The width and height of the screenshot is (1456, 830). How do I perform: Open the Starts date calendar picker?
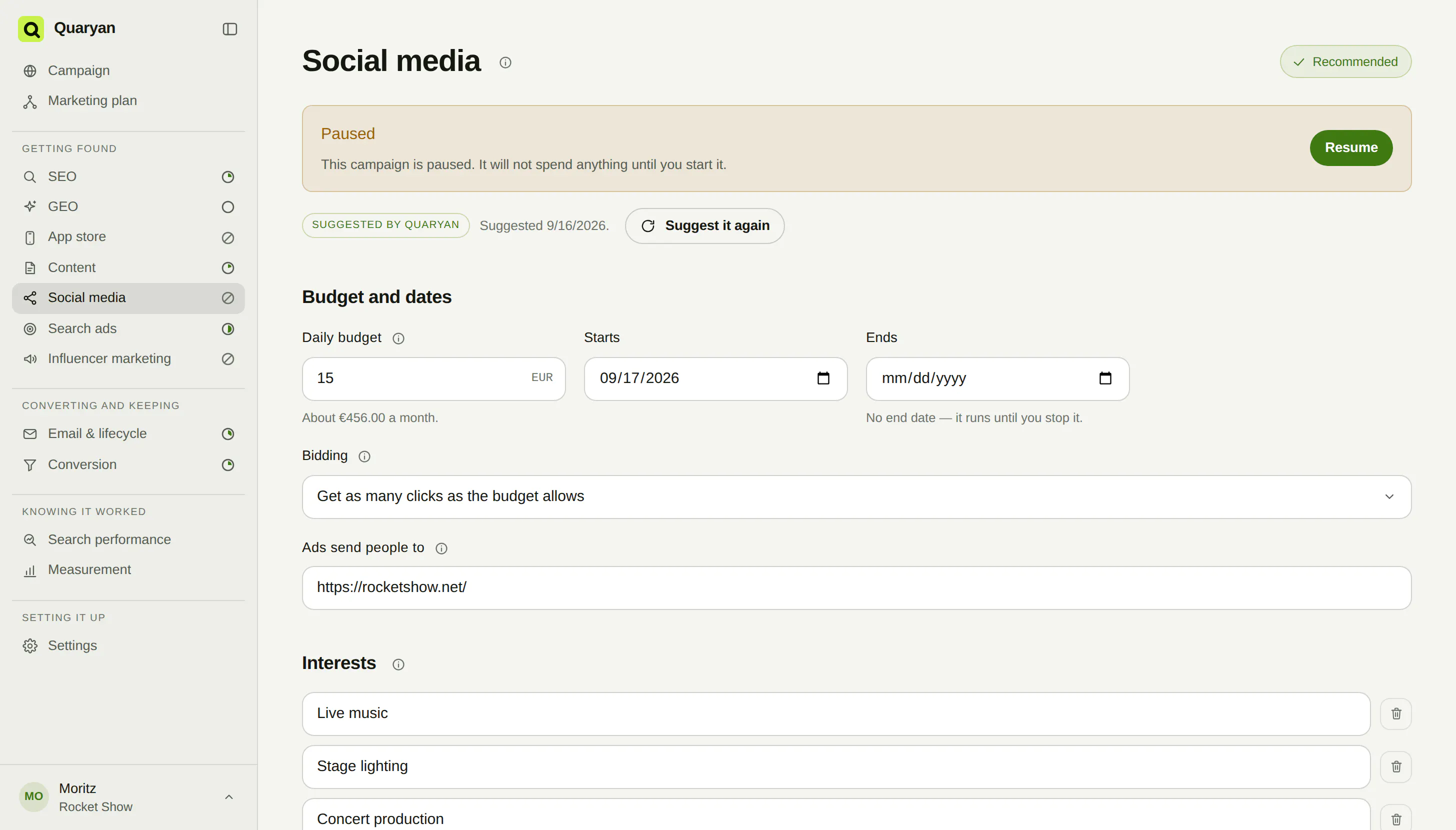point(823,378)
